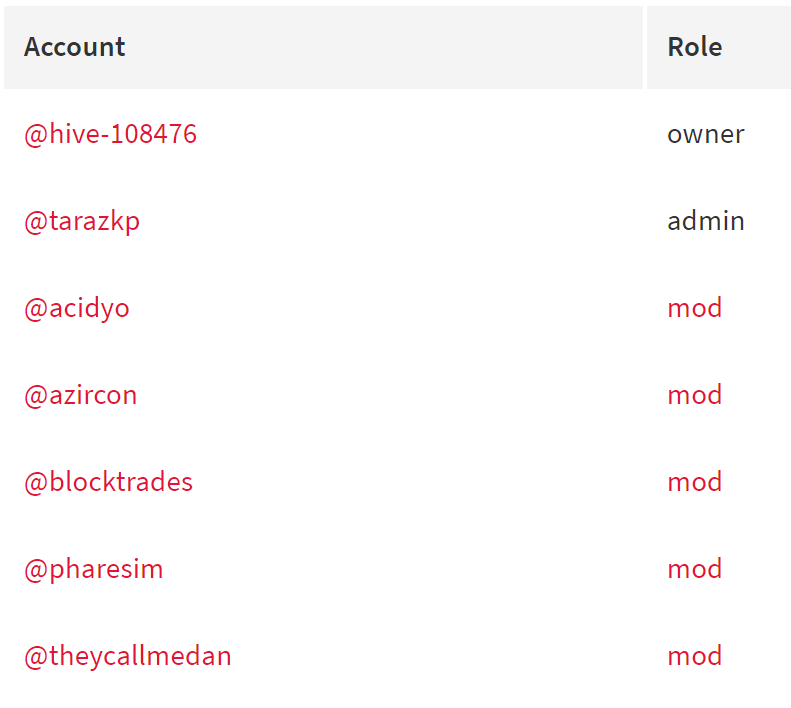The width and height of the screenshot is (791, 708).
Task: Open the @hive-108476 account link
Action: click(110, 134)
